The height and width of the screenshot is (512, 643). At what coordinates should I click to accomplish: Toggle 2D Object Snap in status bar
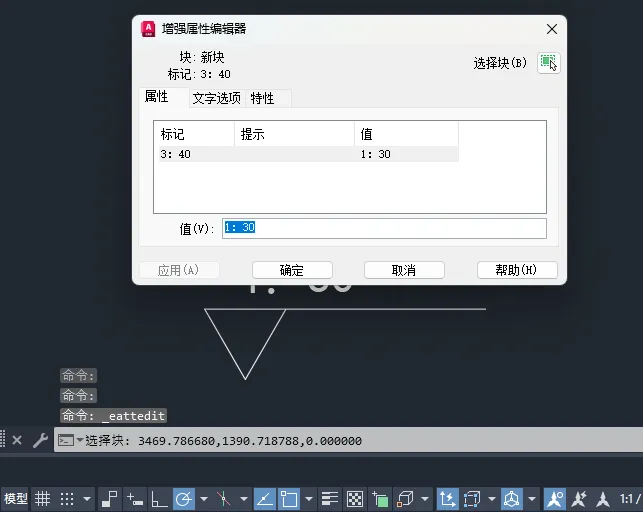tap(289, 499)
